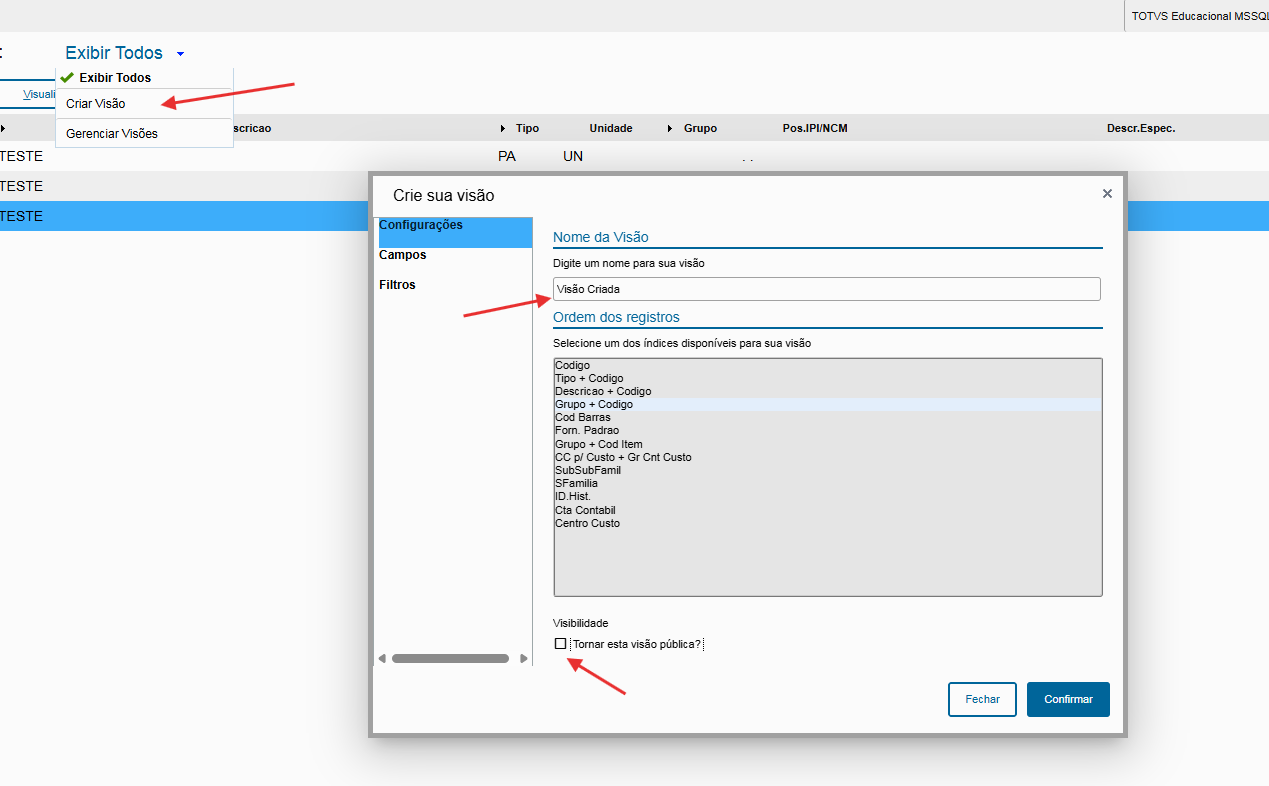
Task: Select the Grupo + Codigo index
Action: point(827,405)
